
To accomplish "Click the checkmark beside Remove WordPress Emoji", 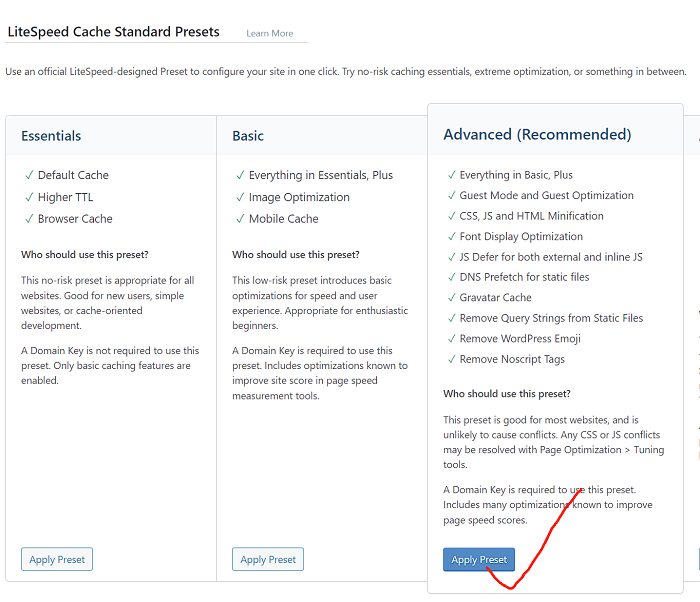I will [x=451, y=339].
